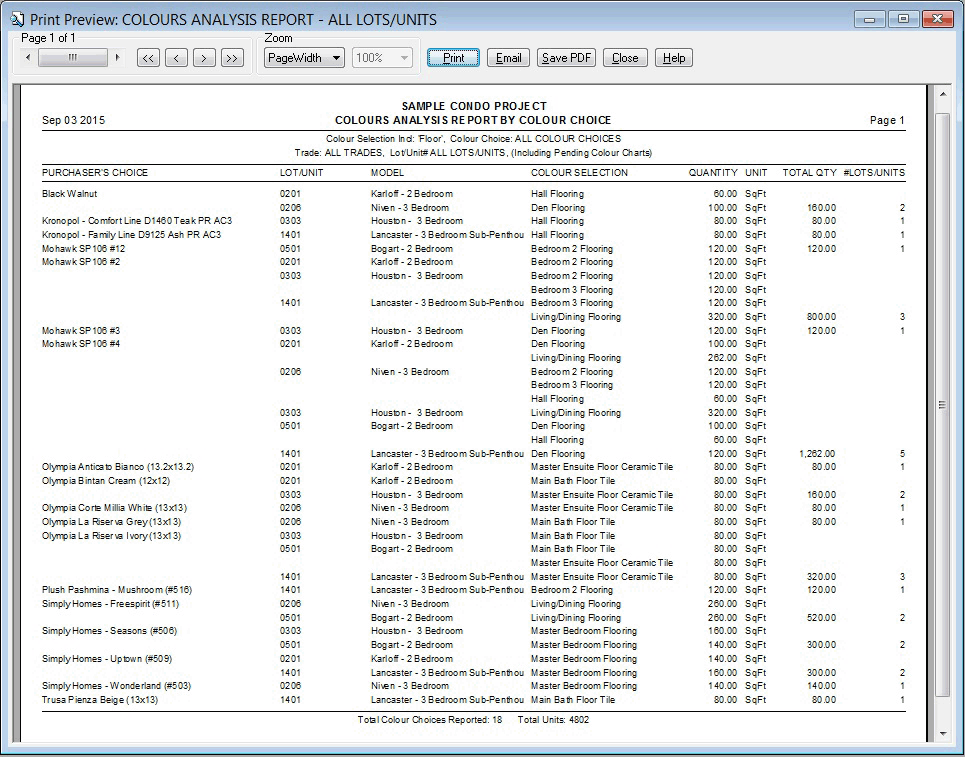Click the vertical scrollbar up arrow

[942, 94]
